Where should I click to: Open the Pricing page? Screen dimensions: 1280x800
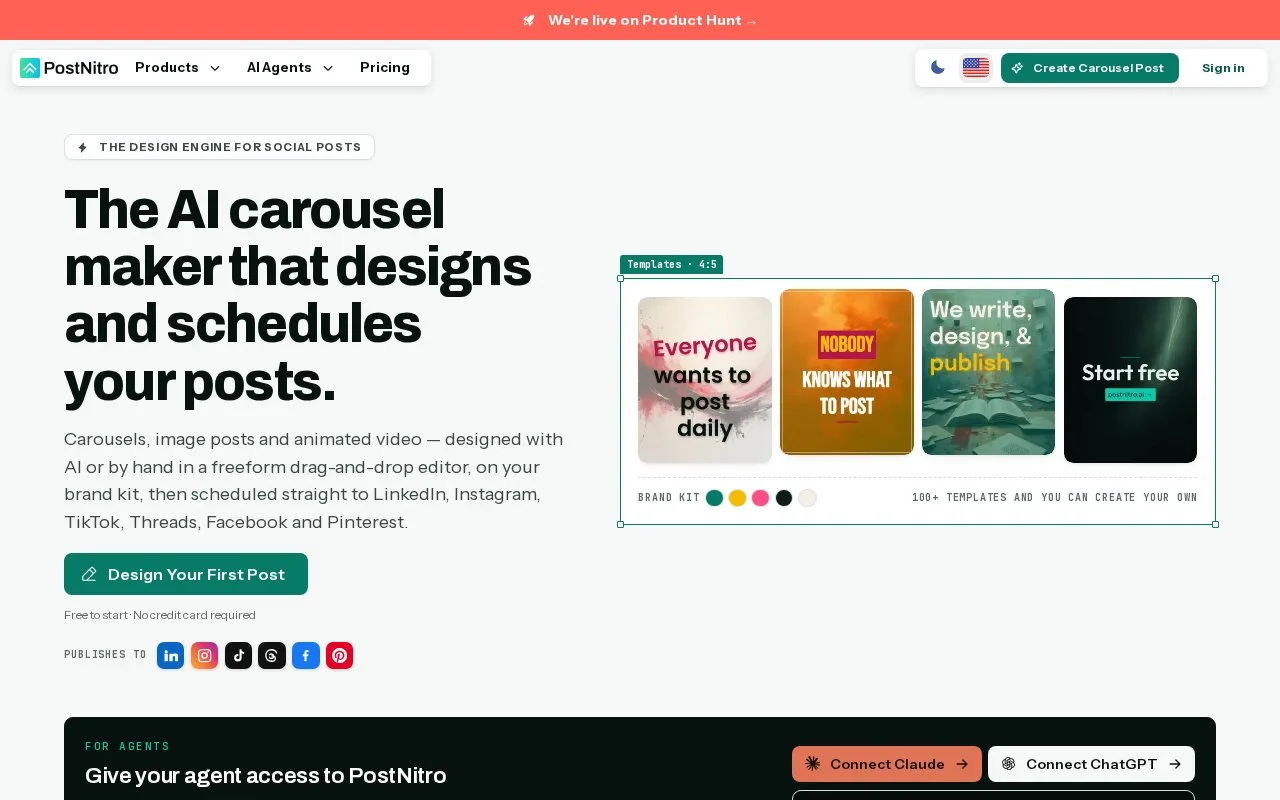click(385, 68)
